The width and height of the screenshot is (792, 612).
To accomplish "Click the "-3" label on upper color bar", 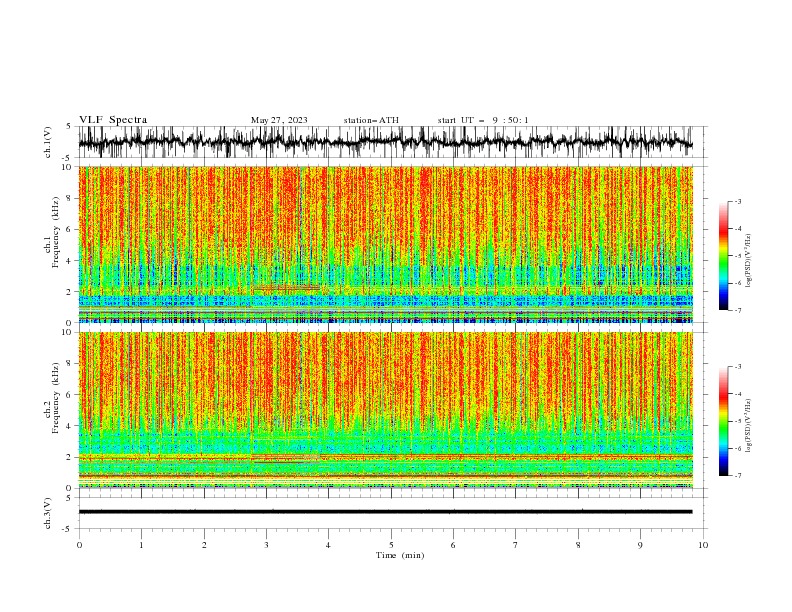I will (x=738, y=201).
